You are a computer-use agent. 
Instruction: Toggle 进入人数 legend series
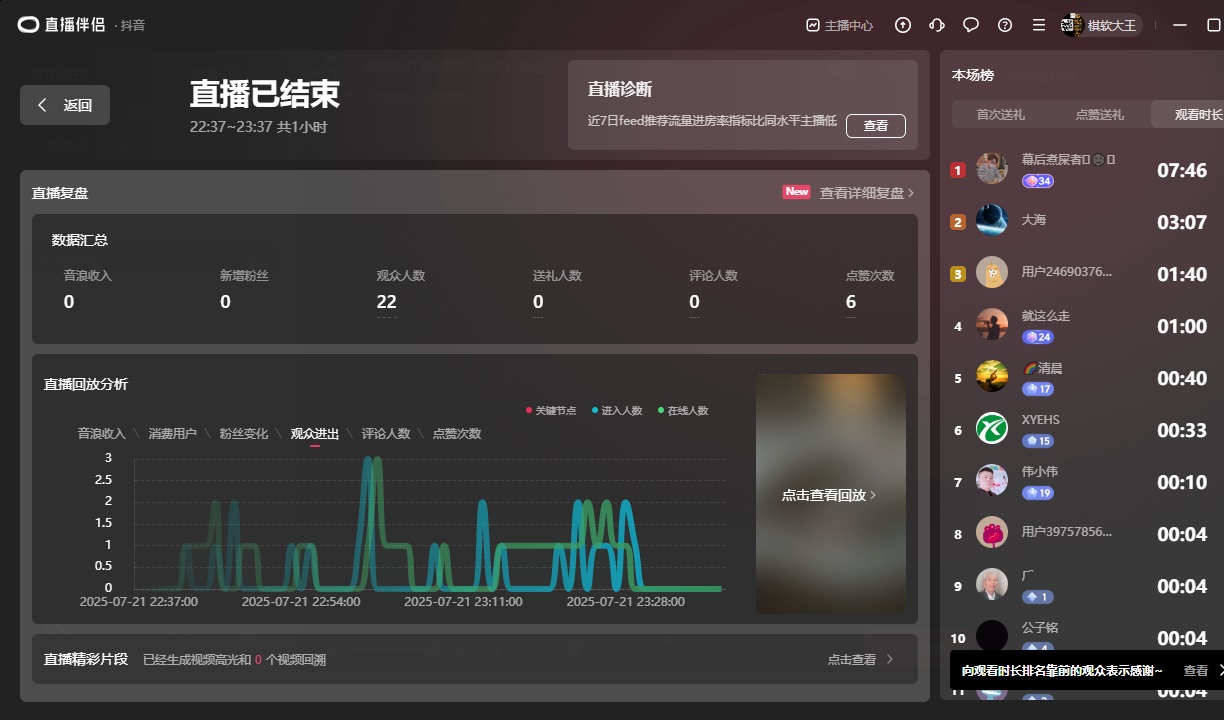[x=617, y=411]
